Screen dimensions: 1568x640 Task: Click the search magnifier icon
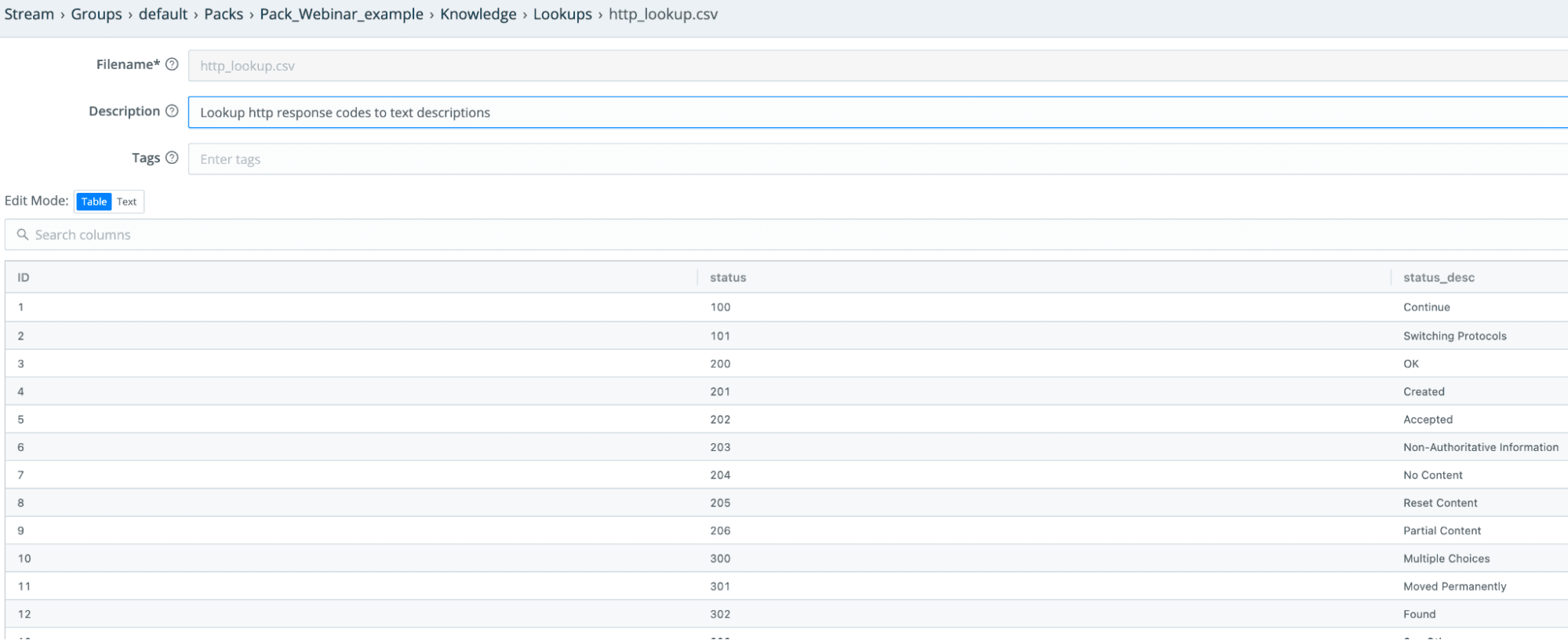[x=23, y=235]
